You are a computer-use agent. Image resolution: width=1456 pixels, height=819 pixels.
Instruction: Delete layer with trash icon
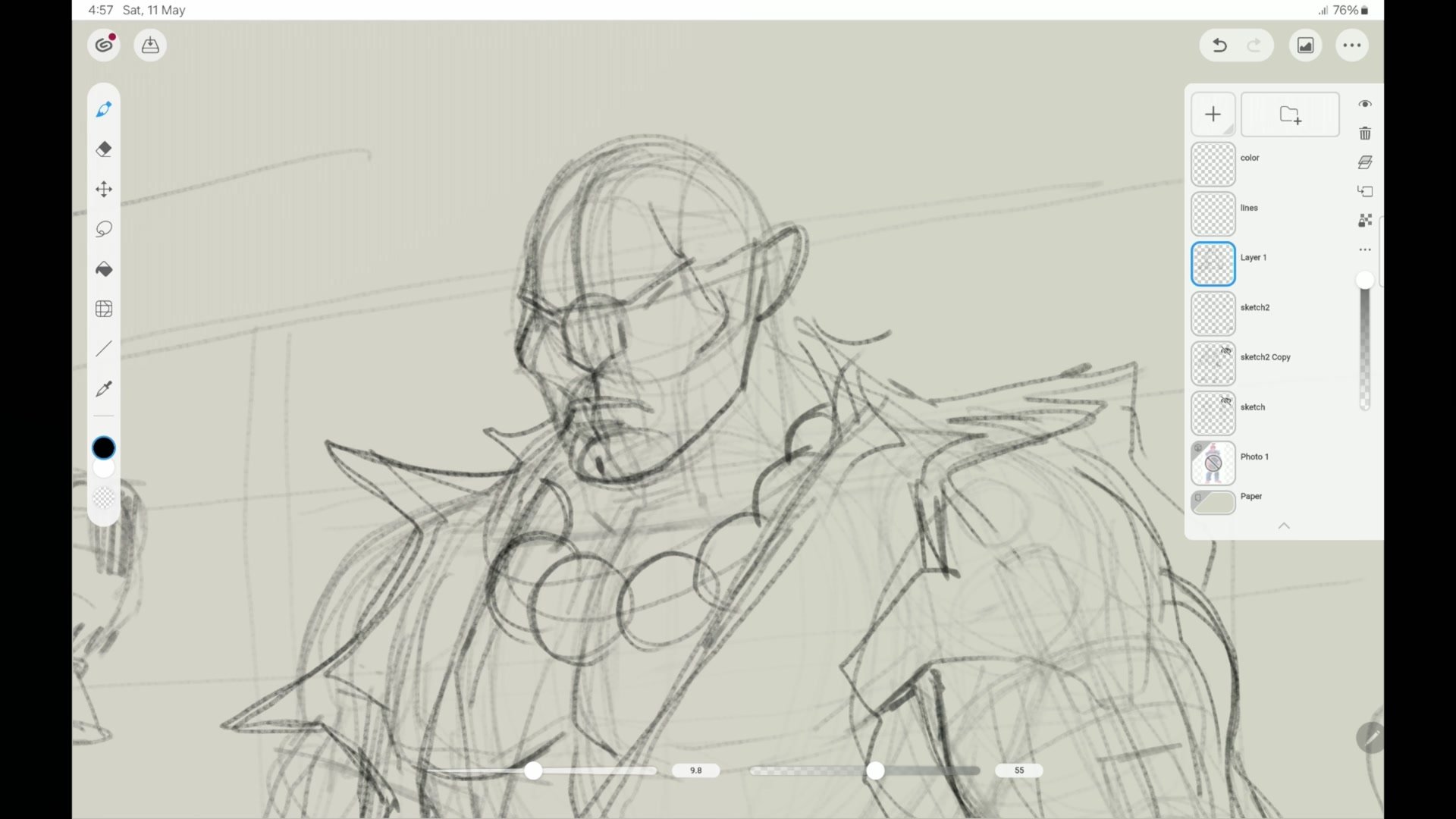pos(1365,133)
